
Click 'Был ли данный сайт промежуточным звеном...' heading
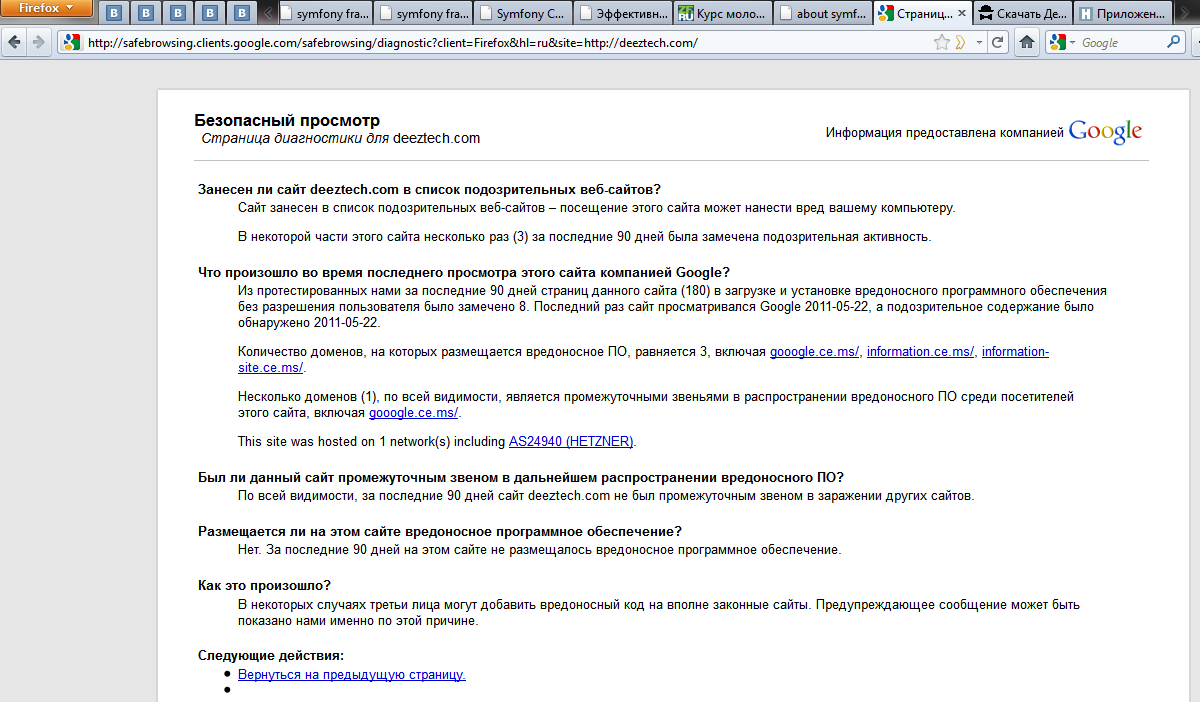[521, 477]
